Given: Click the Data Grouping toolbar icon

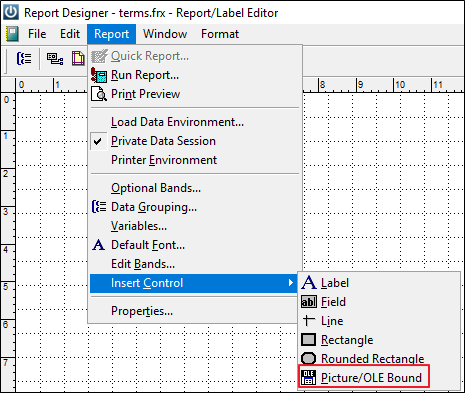Looking at the screenshot, I should 24,59.
